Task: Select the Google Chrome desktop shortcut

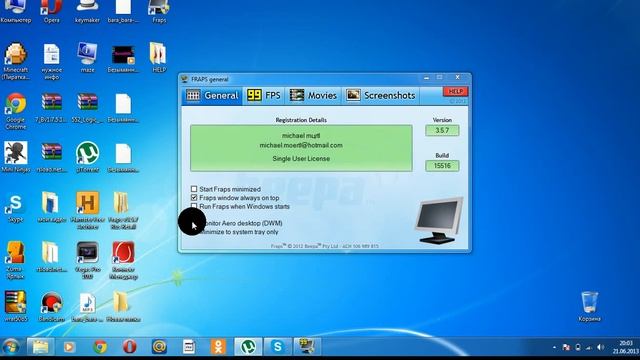Action: click(x=16, y=111)
